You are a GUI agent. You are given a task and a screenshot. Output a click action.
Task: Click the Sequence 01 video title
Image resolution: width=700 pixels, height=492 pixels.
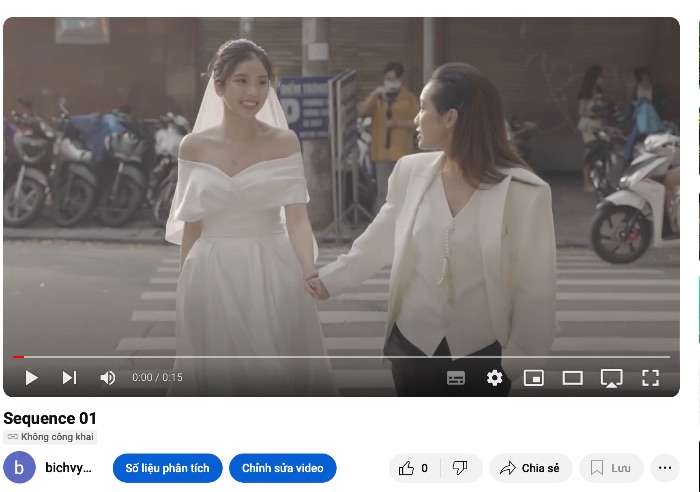click(50, 418)
